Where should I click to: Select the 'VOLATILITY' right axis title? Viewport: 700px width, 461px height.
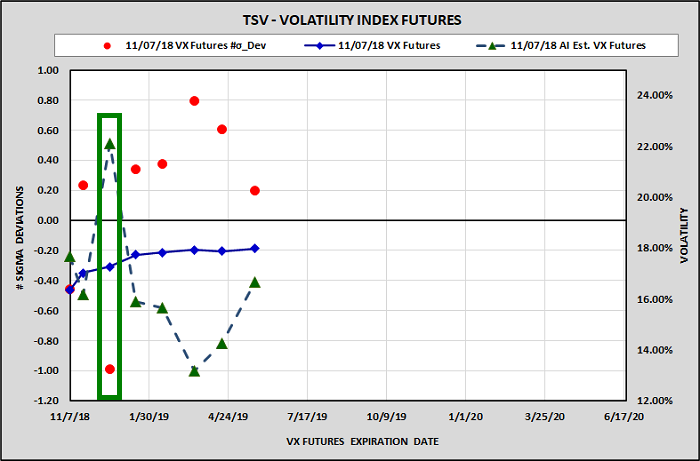coord(685,236)
